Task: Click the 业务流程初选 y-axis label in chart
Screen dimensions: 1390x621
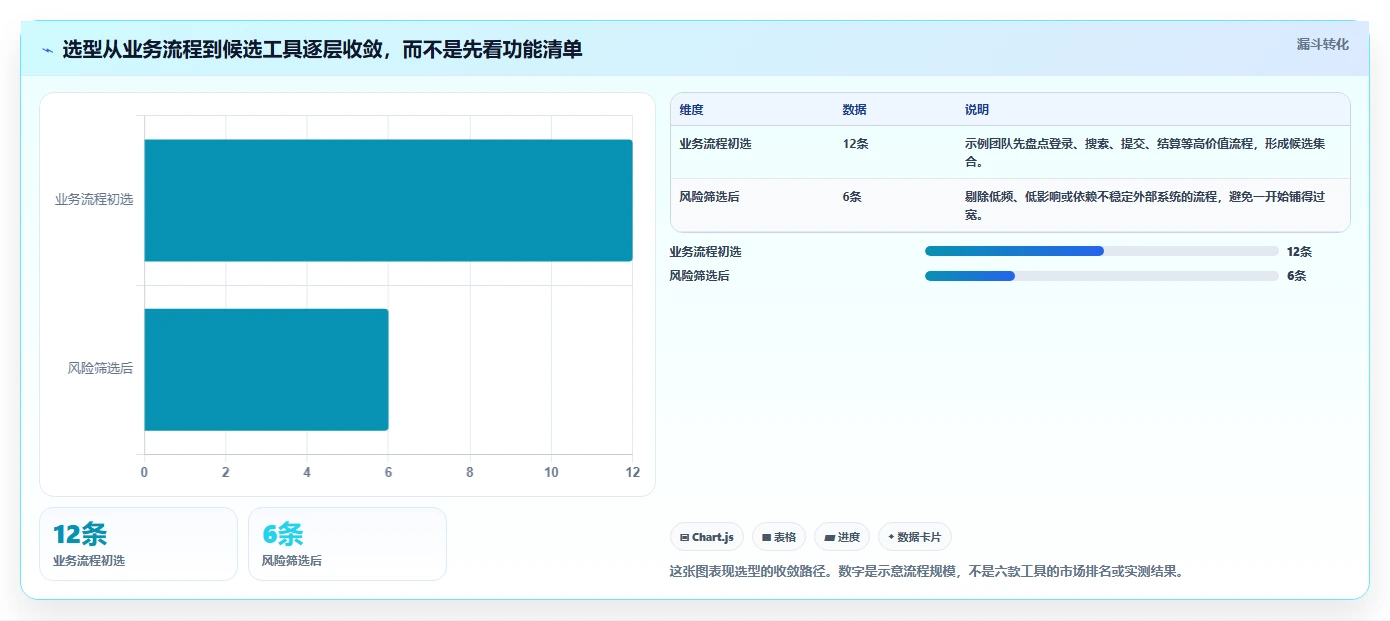Action: [94, 199]
